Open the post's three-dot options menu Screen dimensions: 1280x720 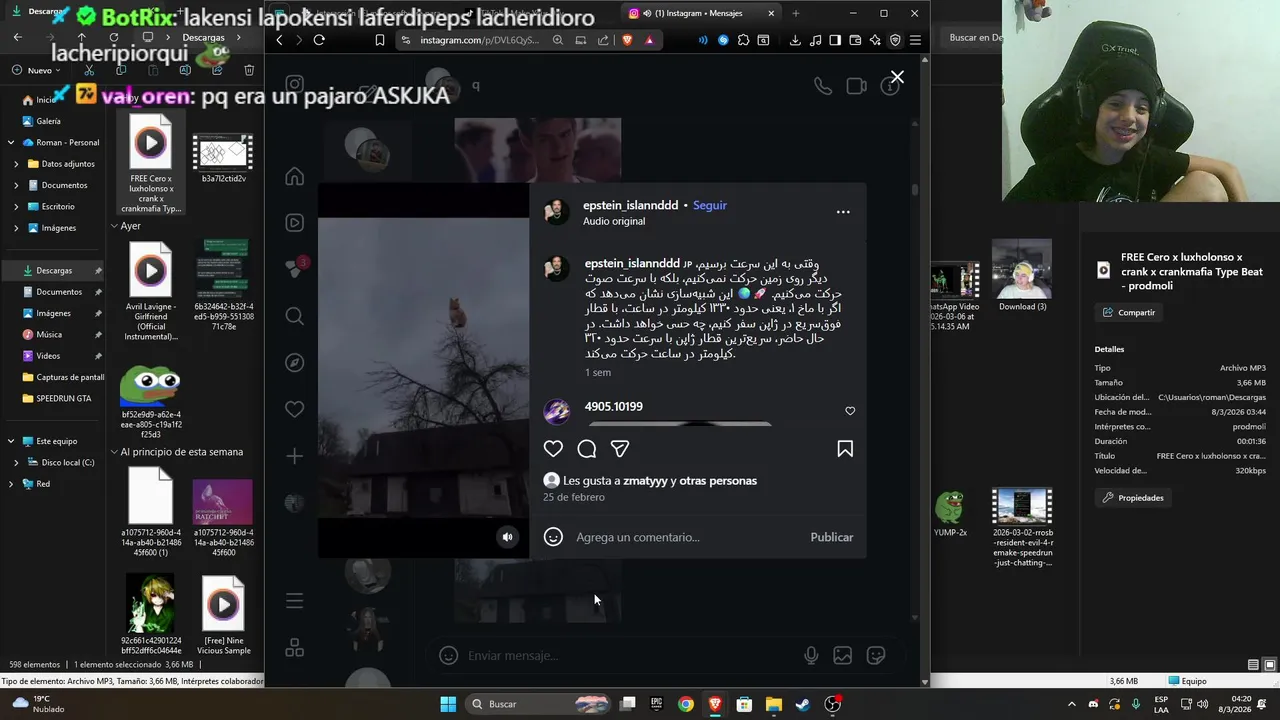843,212
